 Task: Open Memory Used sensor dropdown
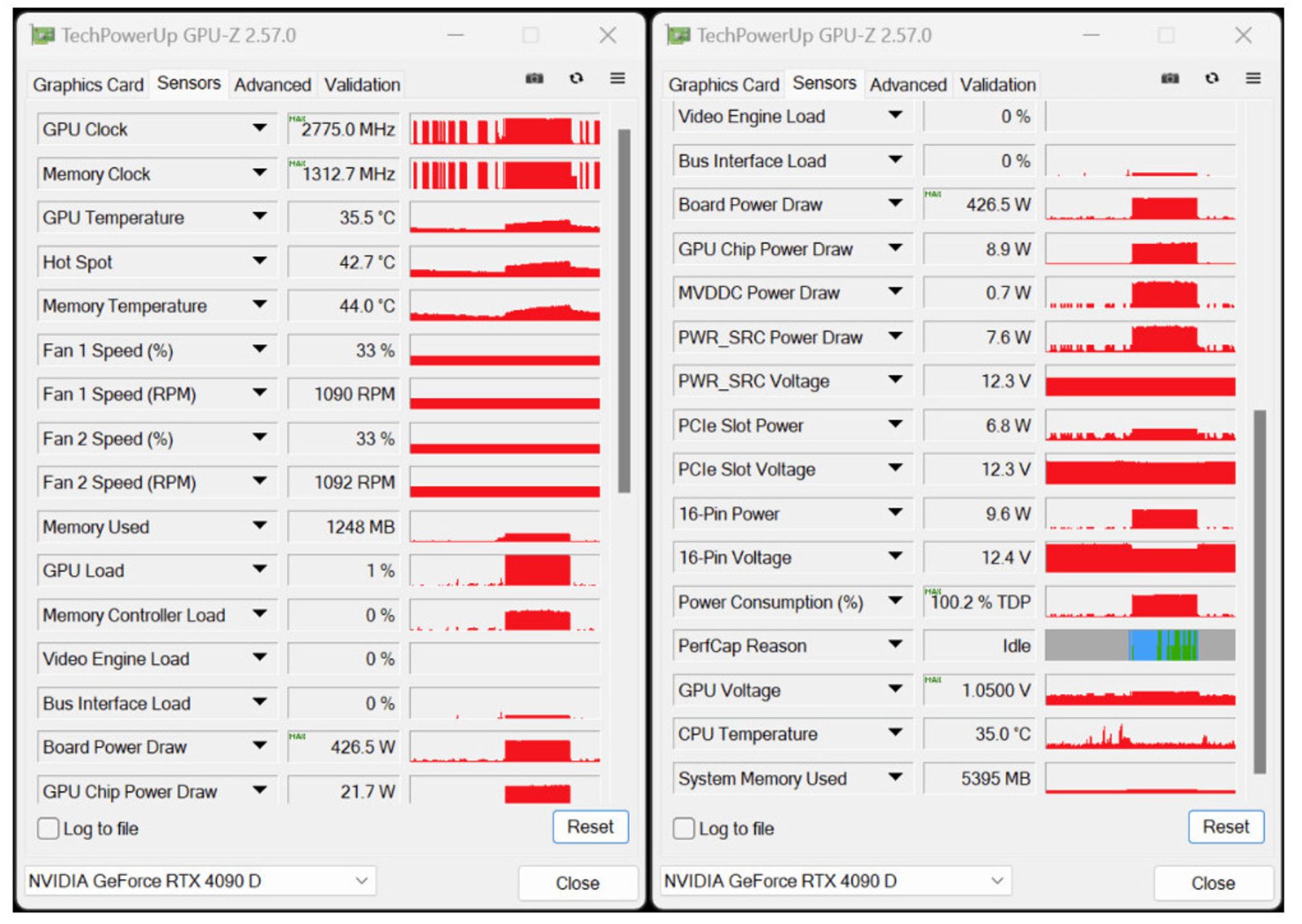pyautogui.click(x=260, y=525)
